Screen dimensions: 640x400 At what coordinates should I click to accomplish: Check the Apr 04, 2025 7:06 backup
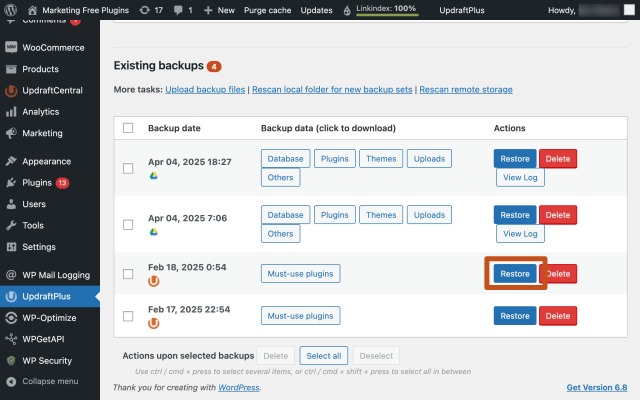128,224
